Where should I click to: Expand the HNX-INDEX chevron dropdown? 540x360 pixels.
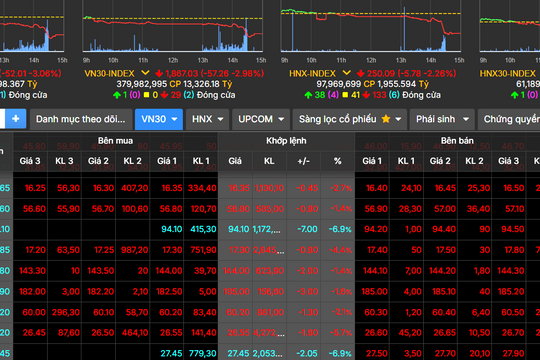click(346, 73)
